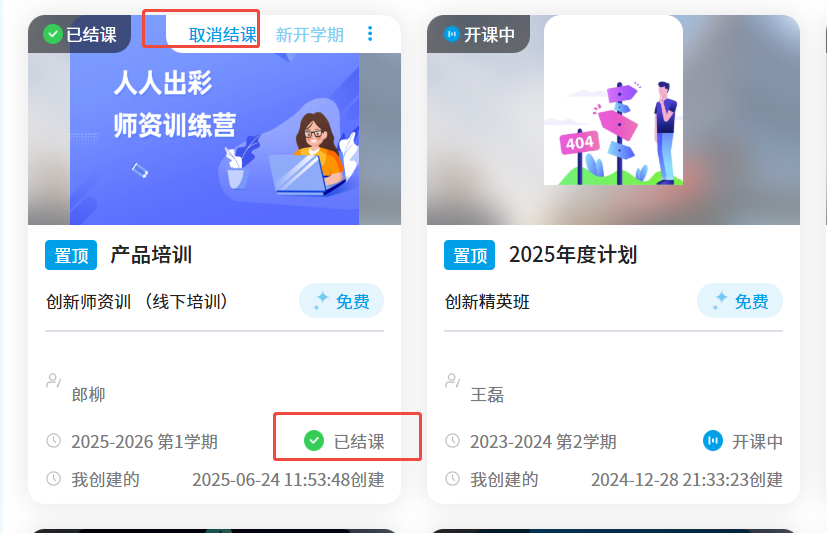
Task: Click the blue icon beside lower 开课中 status
Action: click(x=713, y=441)
